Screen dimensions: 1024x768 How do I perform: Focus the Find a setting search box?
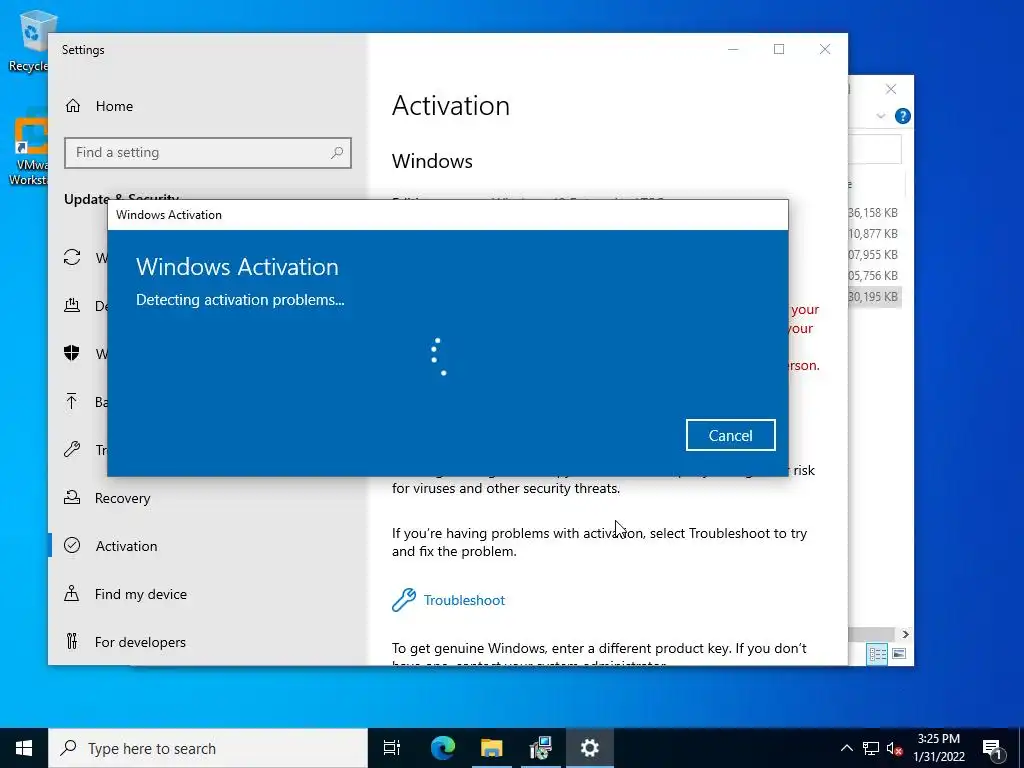(208, 153)
